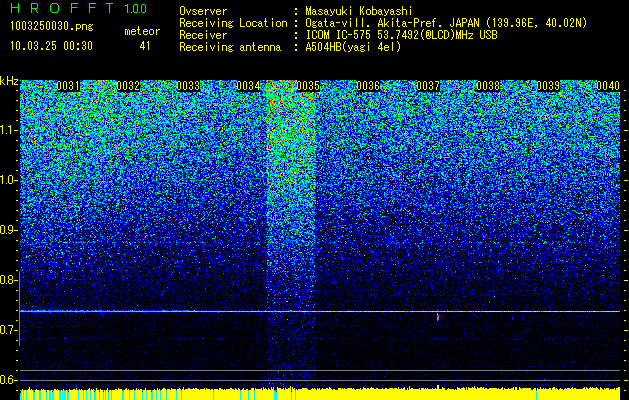This screenshot has height=400, width=629.
Task: Click the 'Ovserver' field label
Action: (203, 11)
